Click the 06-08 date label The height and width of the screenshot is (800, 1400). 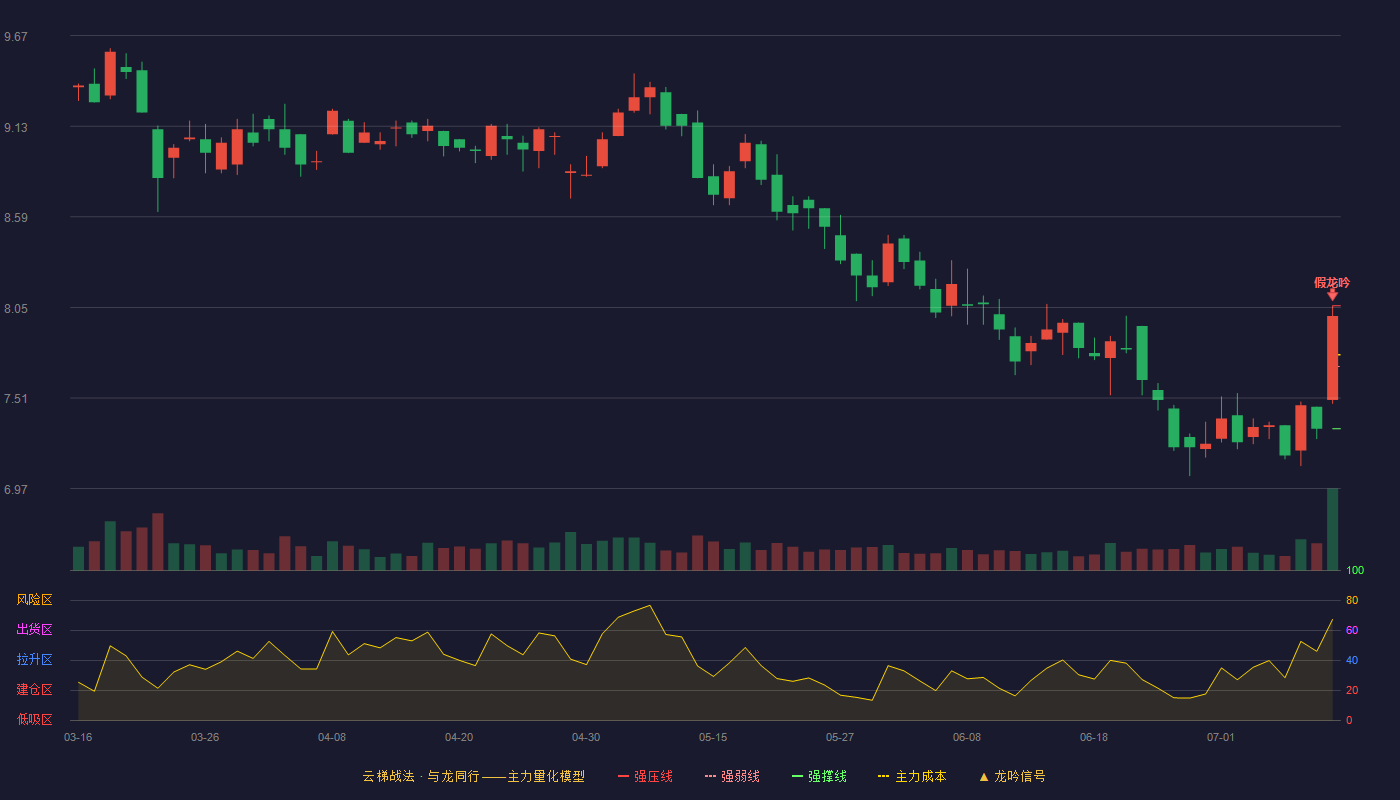point(967,737)
